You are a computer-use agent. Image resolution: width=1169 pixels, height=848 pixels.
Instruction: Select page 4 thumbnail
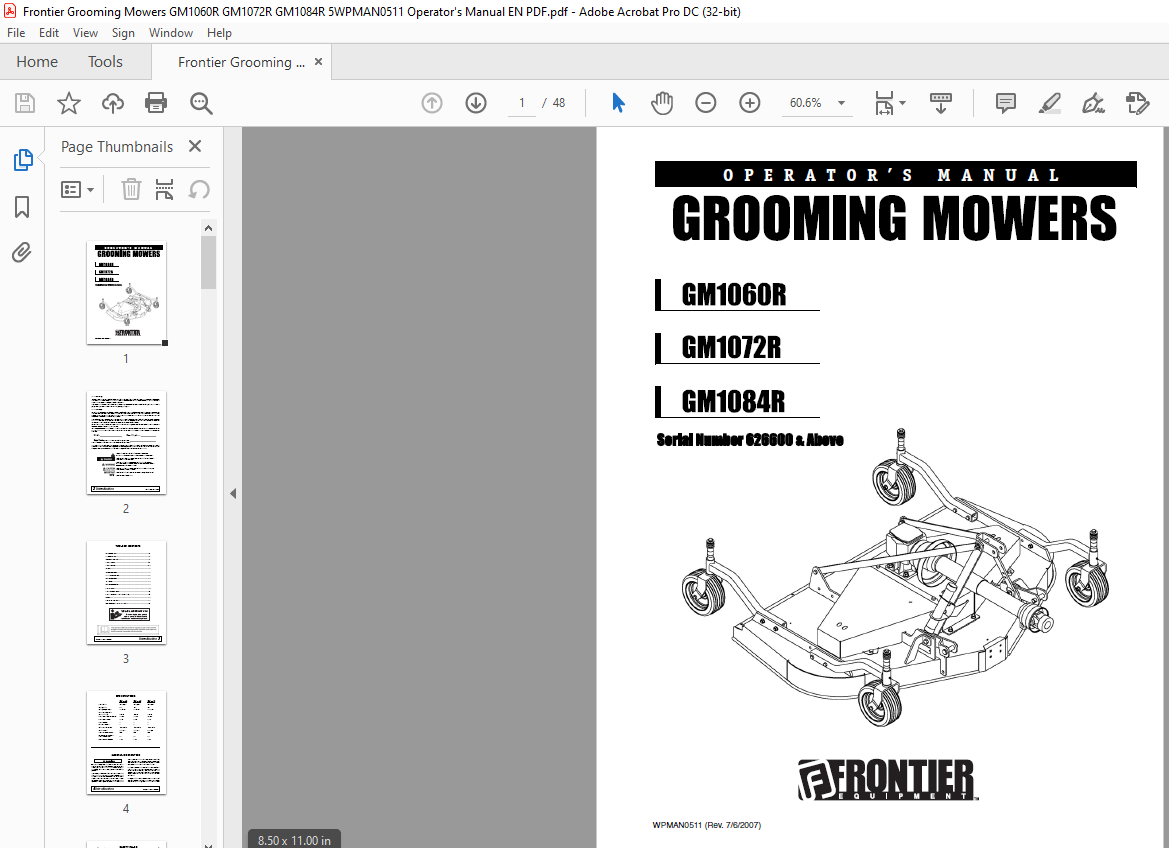[126, 742]
